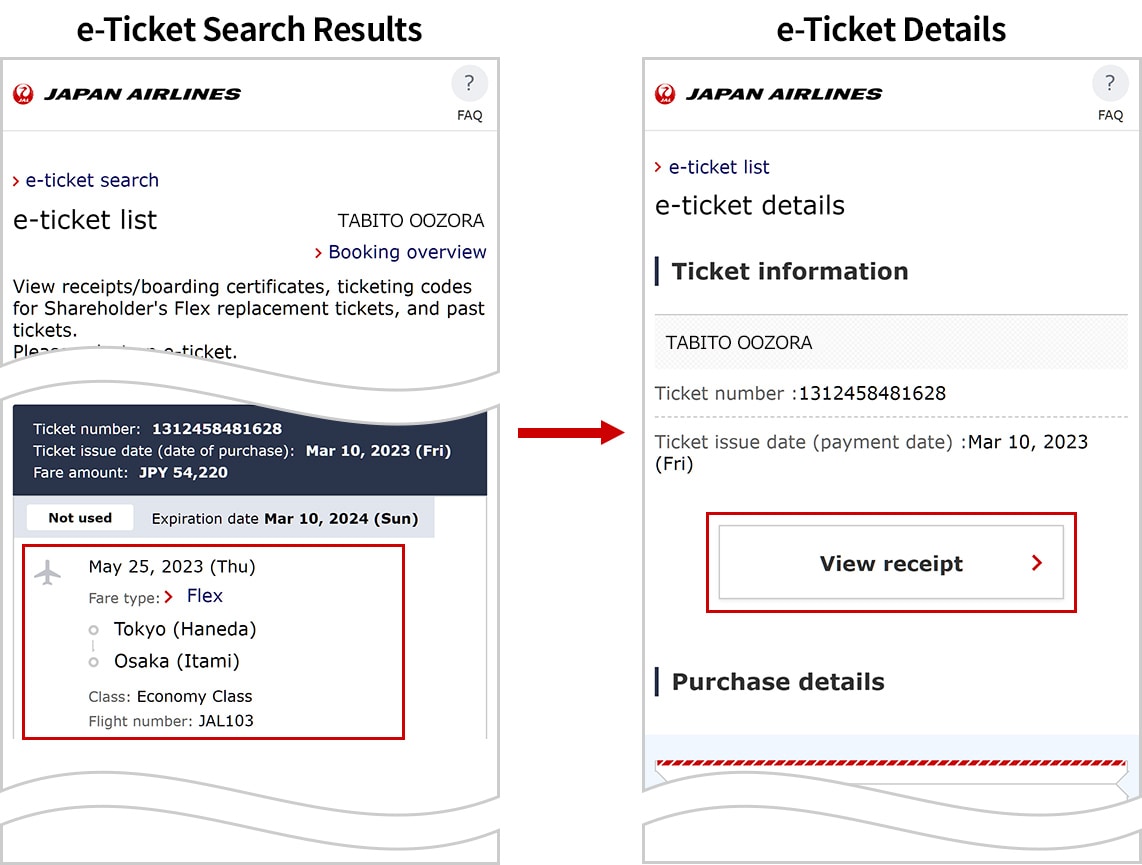This screenshot has width=1142, height=865.
Task: Toggle the Not used status badge
Action: point(79,518)
